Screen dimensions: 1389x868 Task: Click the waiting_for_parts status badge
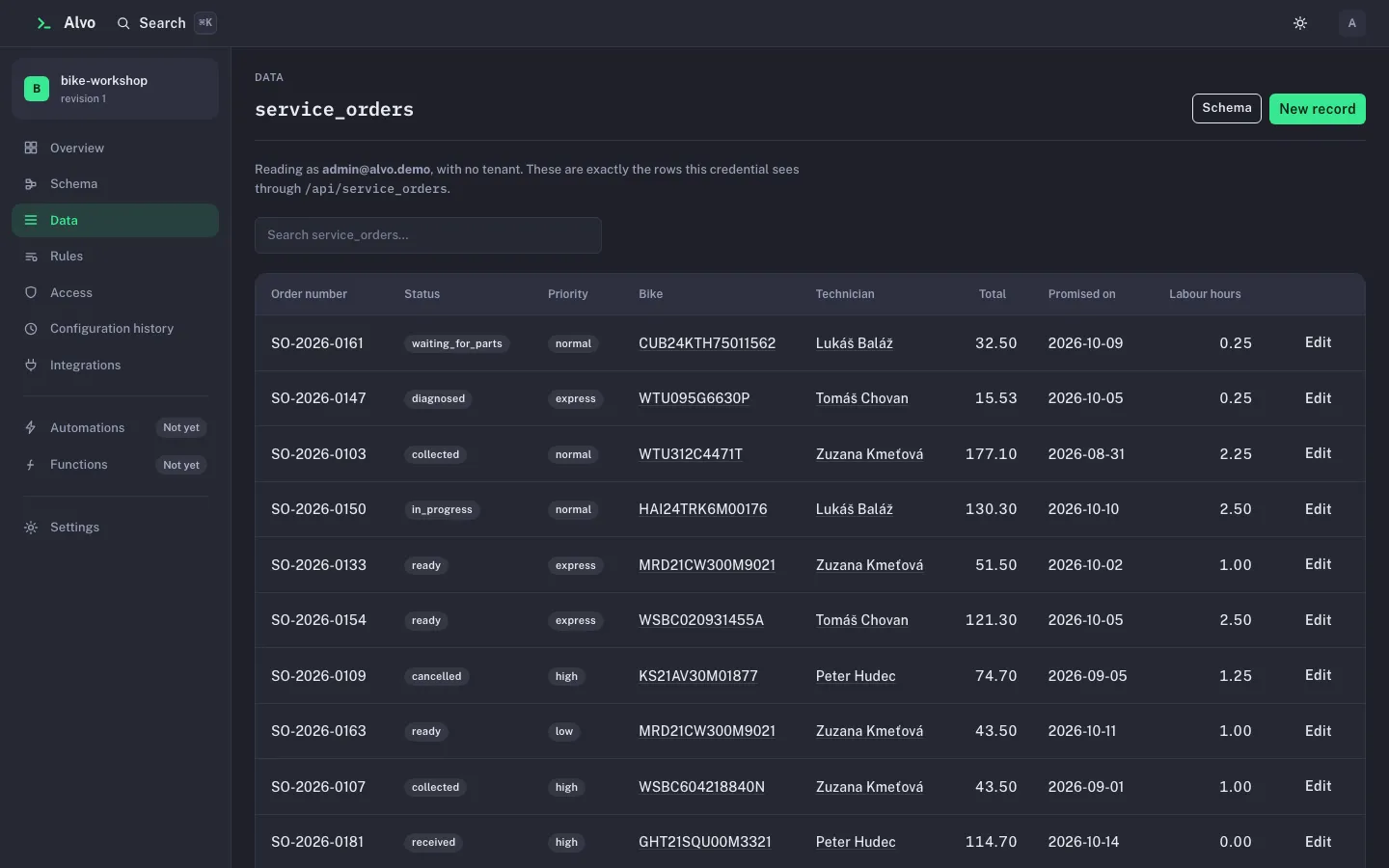pyautogui.click(x=457, y=343)
